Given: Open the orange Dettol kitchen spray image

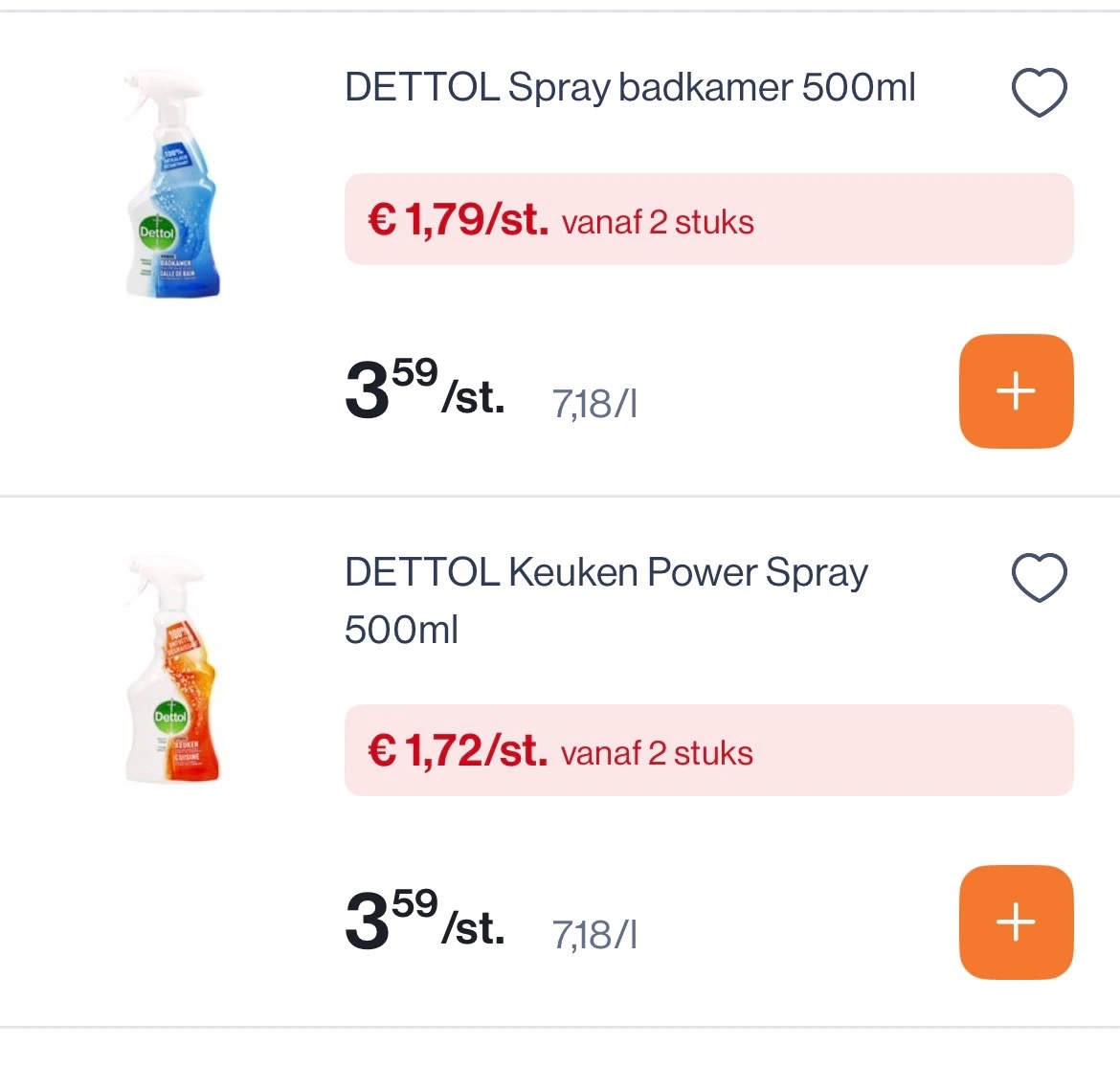Looking at the screenshot, I should (172, 670).
